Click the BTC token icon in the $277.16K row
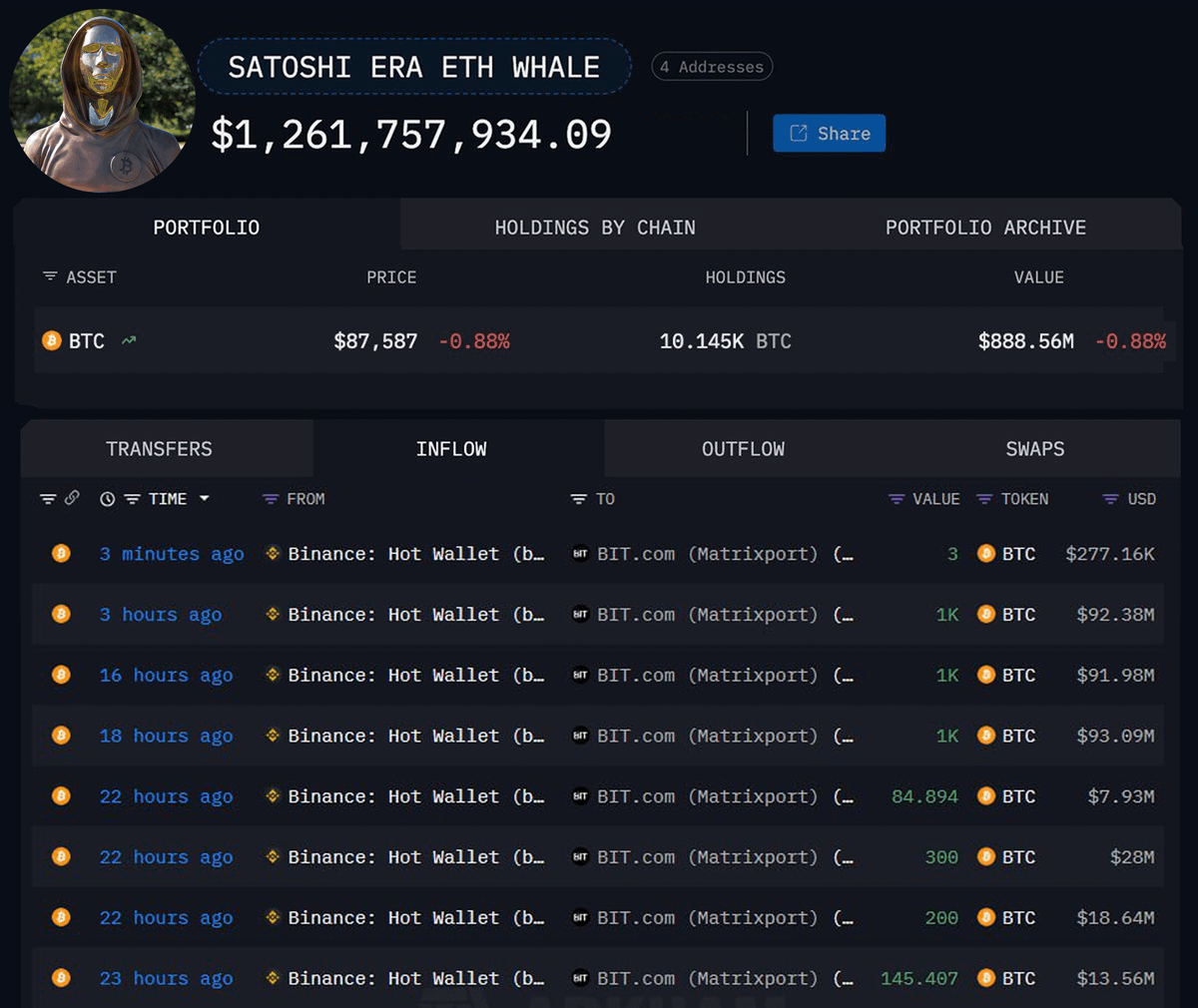The height and width of the screenshot is (1008, 1198). click(986, 553)
